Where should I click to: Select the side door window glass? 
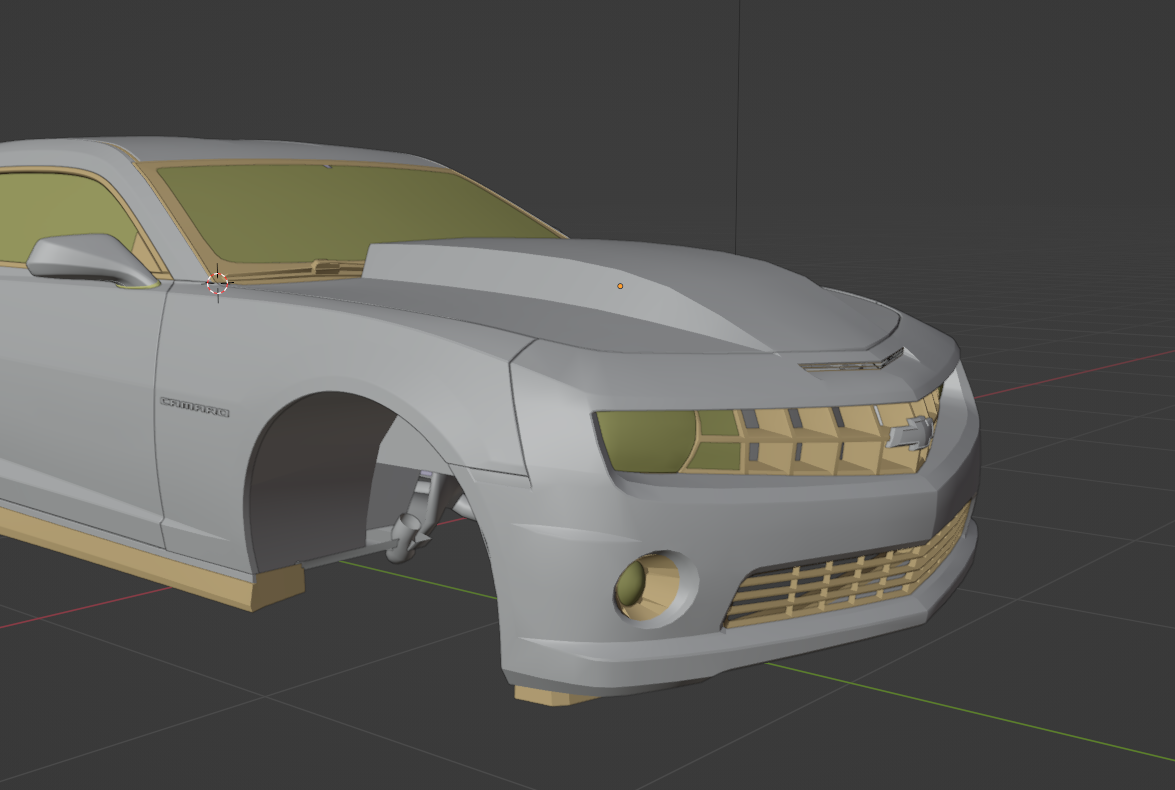[x=64, y=217]
